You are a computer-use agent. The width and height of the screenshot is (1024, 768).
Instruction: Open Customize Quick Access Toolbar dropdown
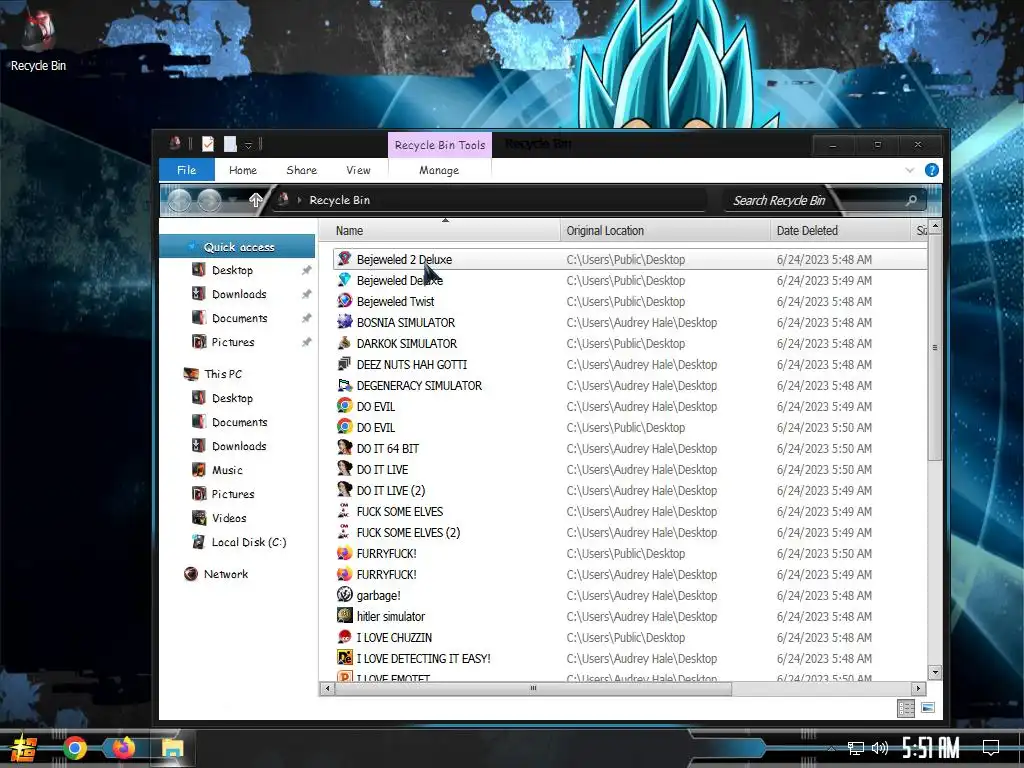point(248,145)
